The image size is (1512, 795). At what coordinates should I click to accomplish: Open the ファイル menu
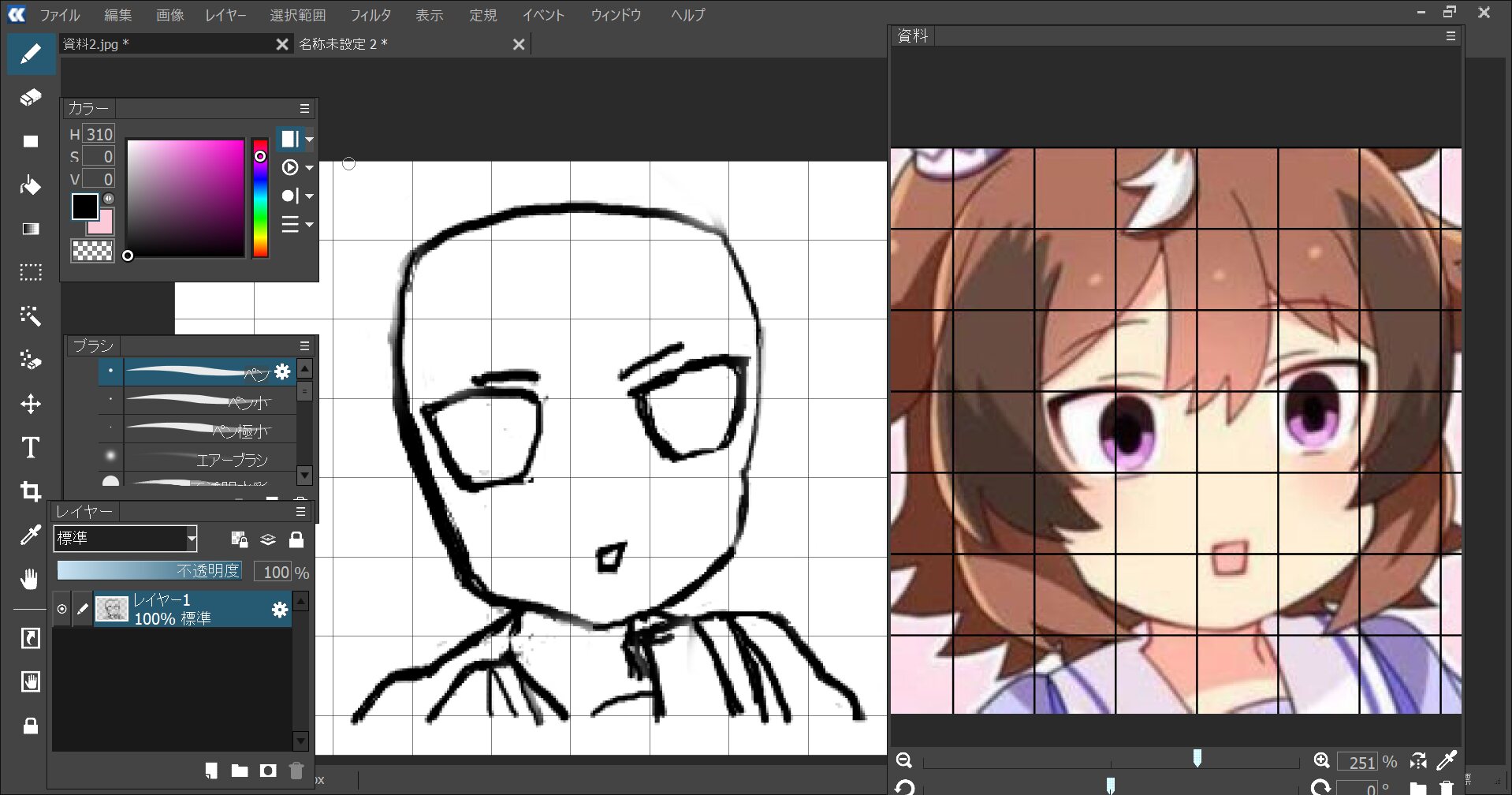pos(59,15)
